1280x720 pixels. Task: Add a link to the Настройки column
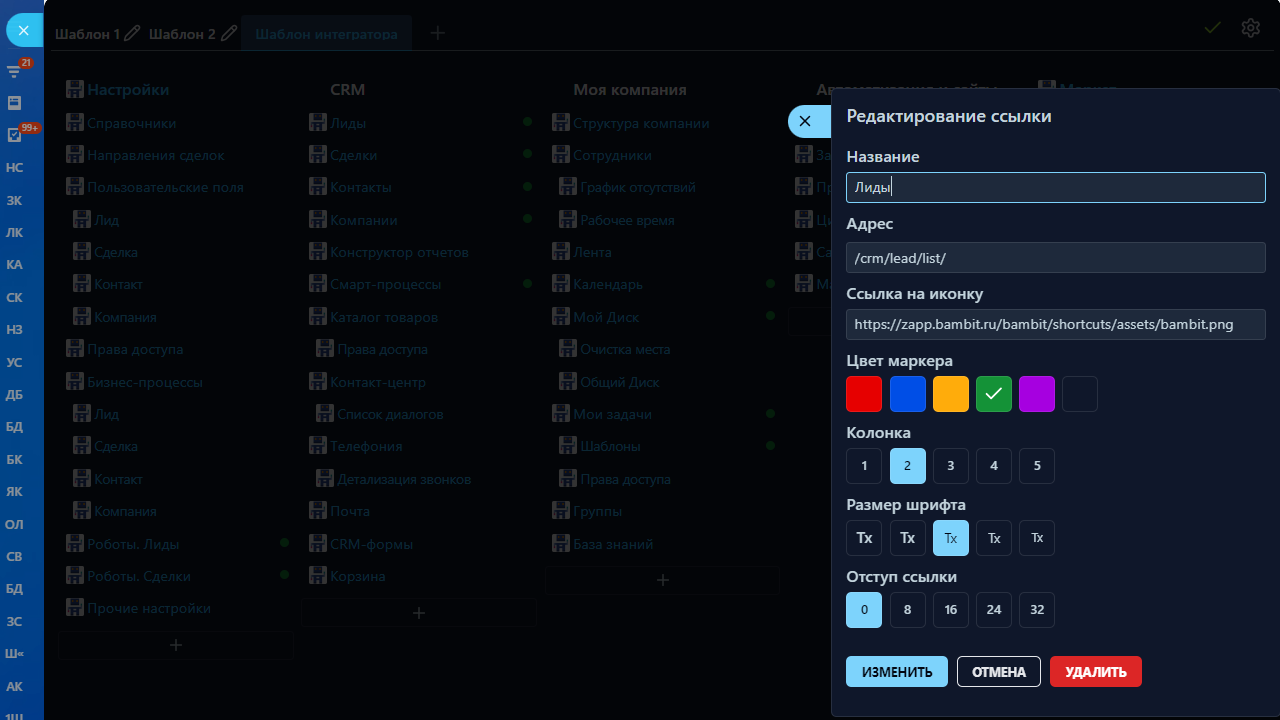[176, 645]
